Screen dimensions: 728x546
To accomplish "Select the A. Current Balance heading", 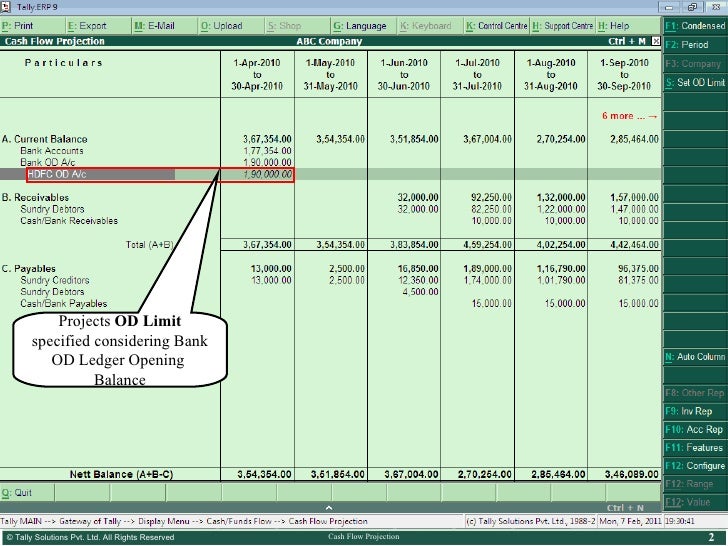I will [x=44, y=139].
